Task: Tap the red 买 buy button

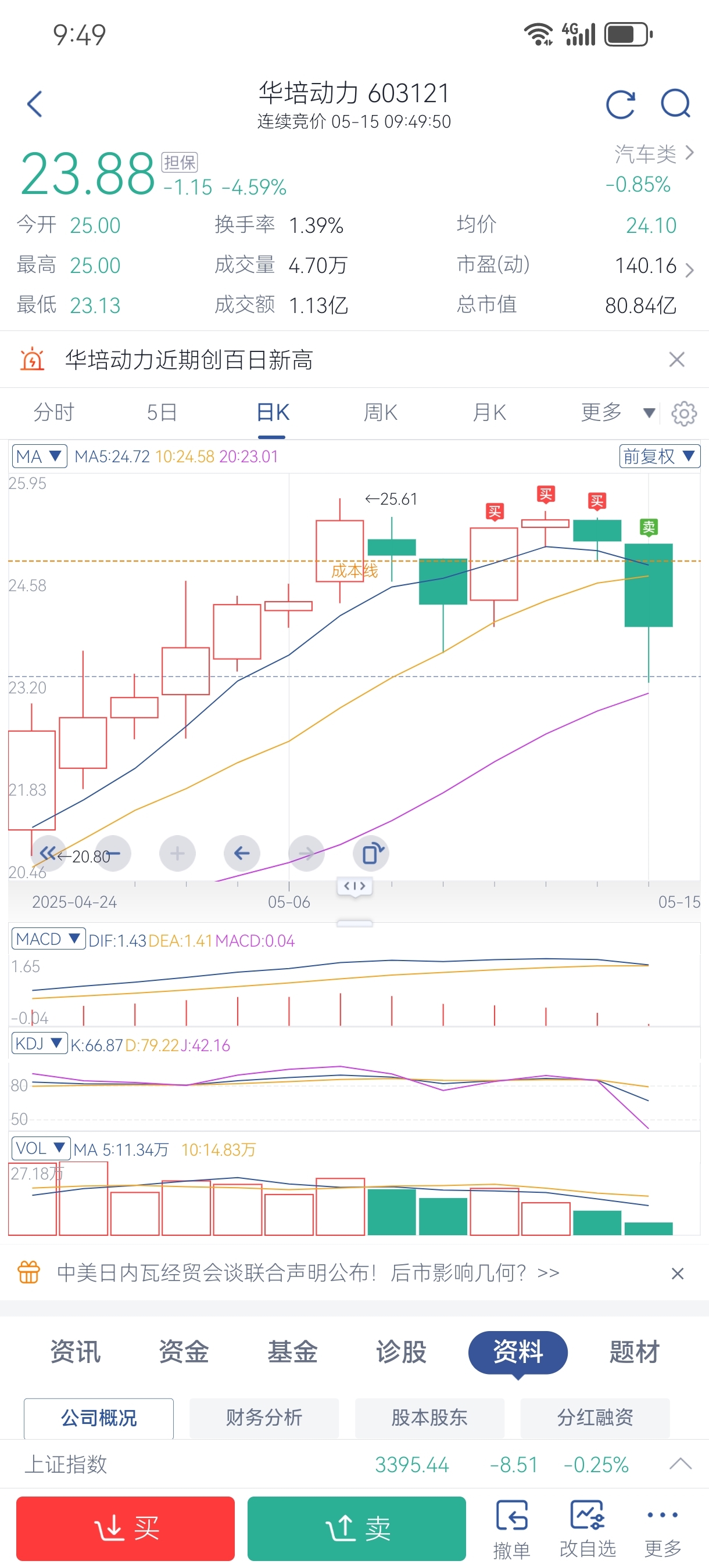Action: [x=126, y=1529]
